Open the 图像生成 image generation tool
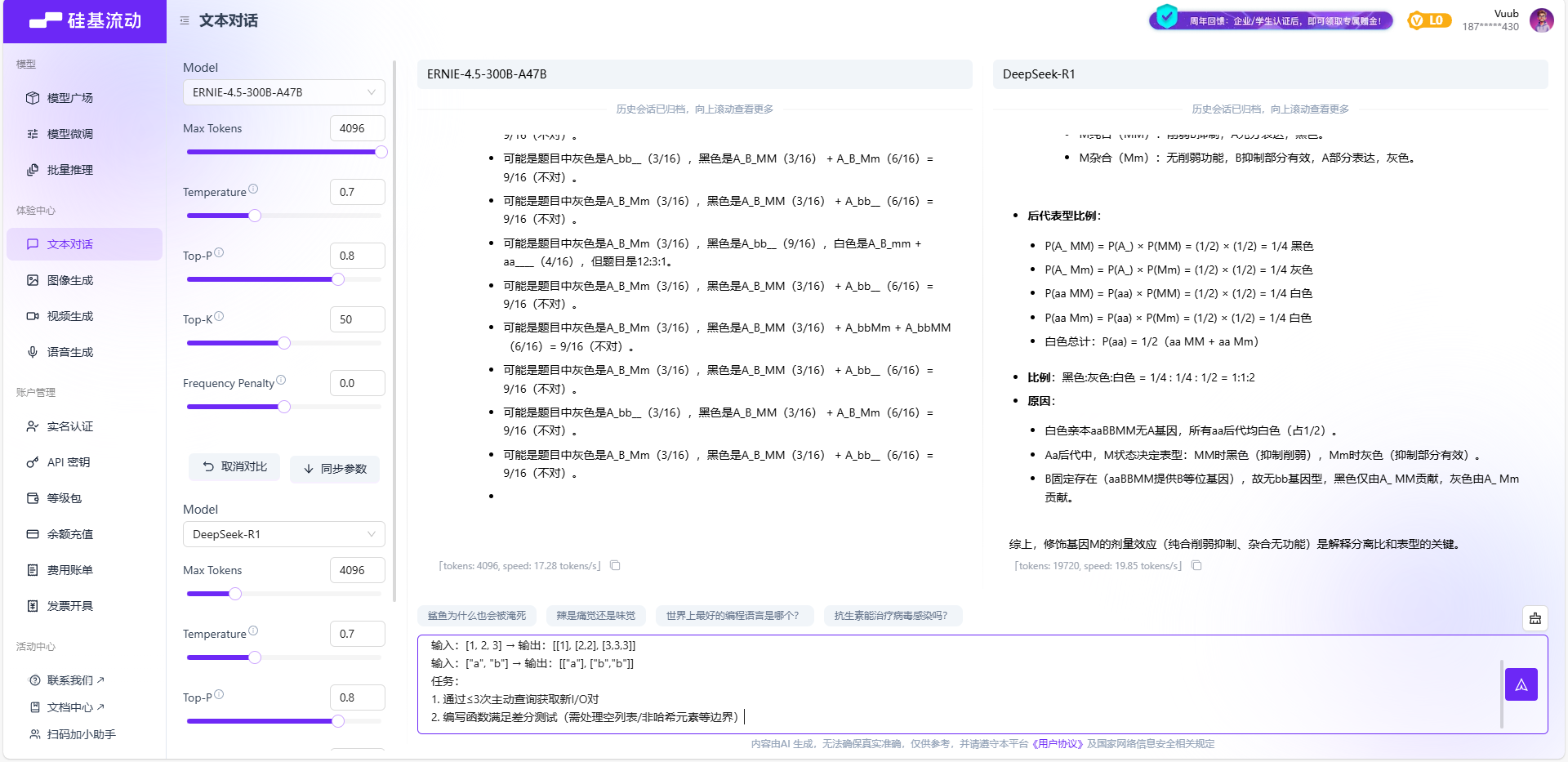This screenshot has width=1568, height=762. tap(69, 280)
